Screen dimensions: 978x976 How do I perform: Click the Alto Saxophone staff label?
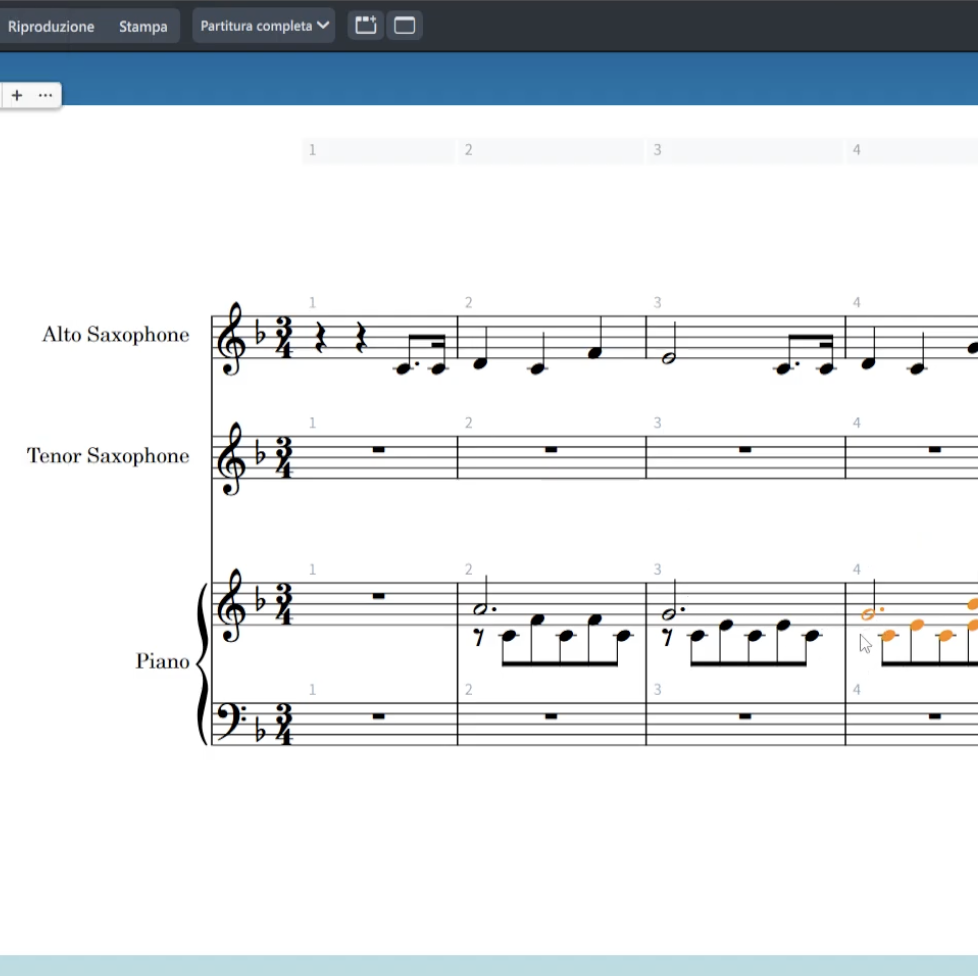(115, 335)
